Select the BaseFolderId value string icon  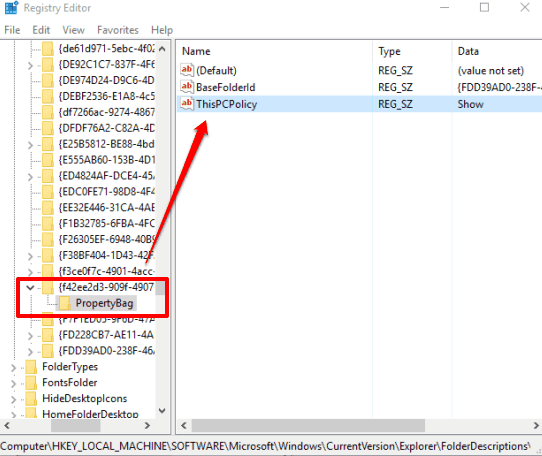click(x=187, y=87)
